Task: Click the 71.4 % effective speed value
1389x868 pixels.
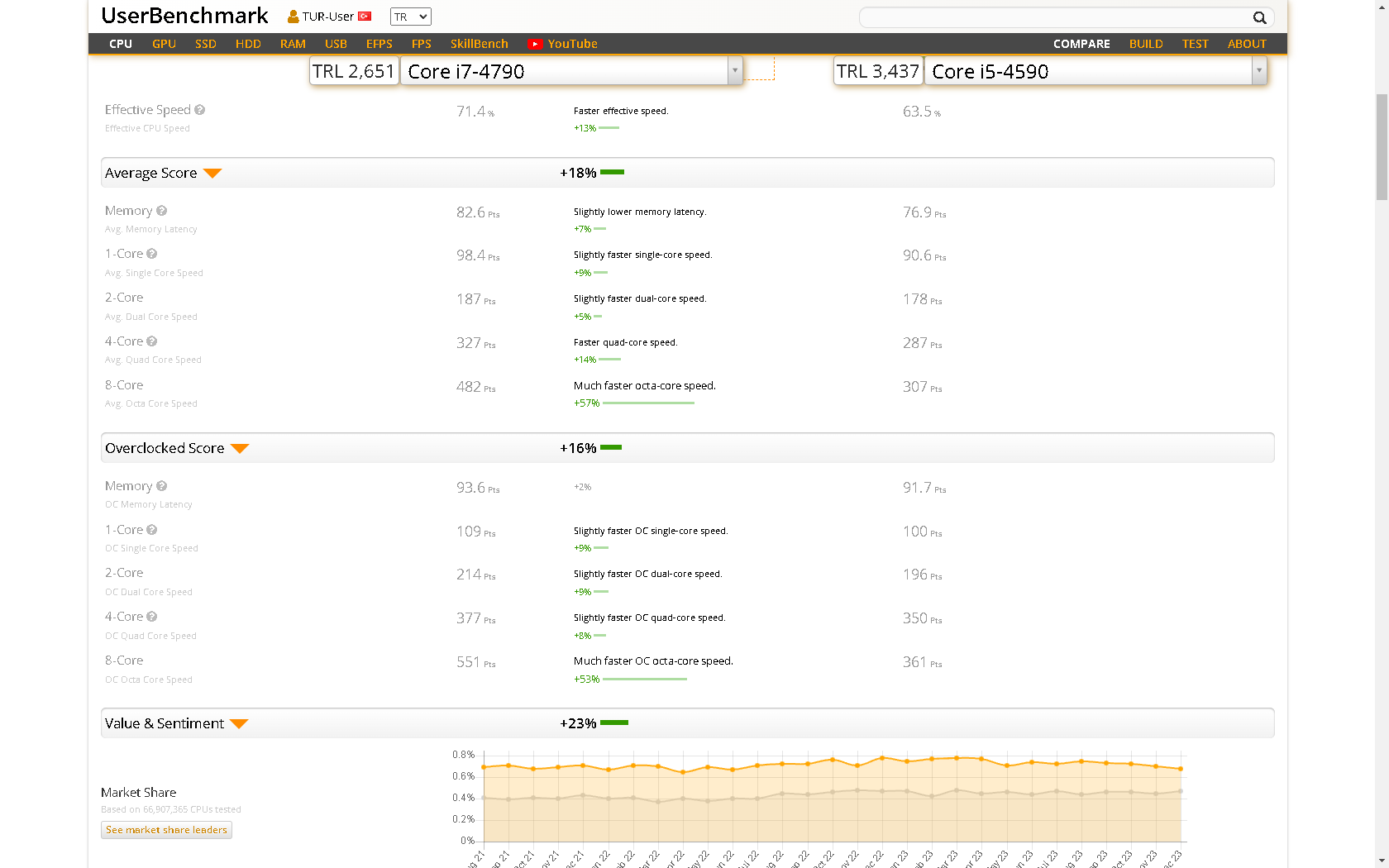Action: pyautogui.click(x=475, y=112)
